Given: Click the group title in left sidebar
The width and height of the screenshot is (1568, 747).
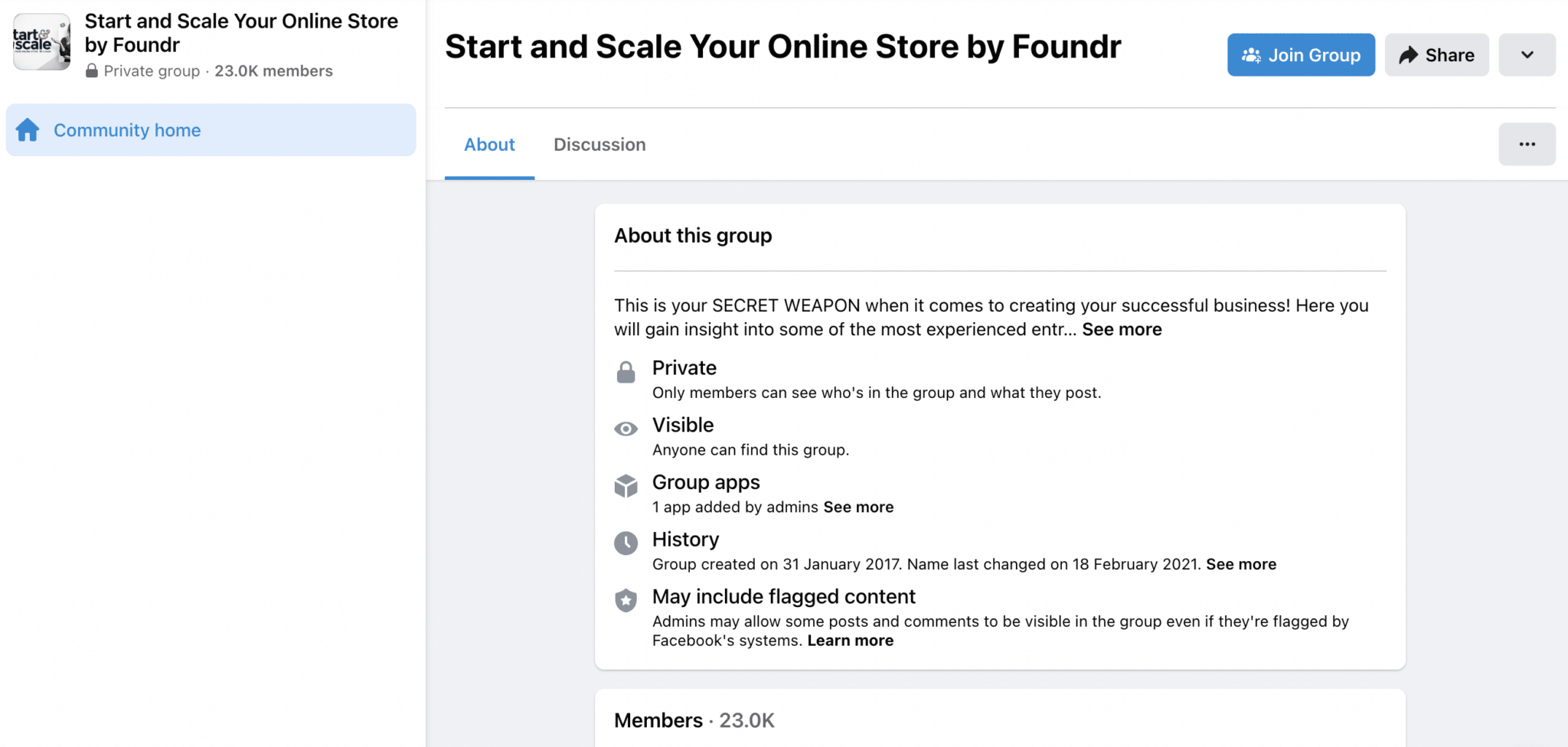Looking at the screenshot, I should tap(241, 33).
